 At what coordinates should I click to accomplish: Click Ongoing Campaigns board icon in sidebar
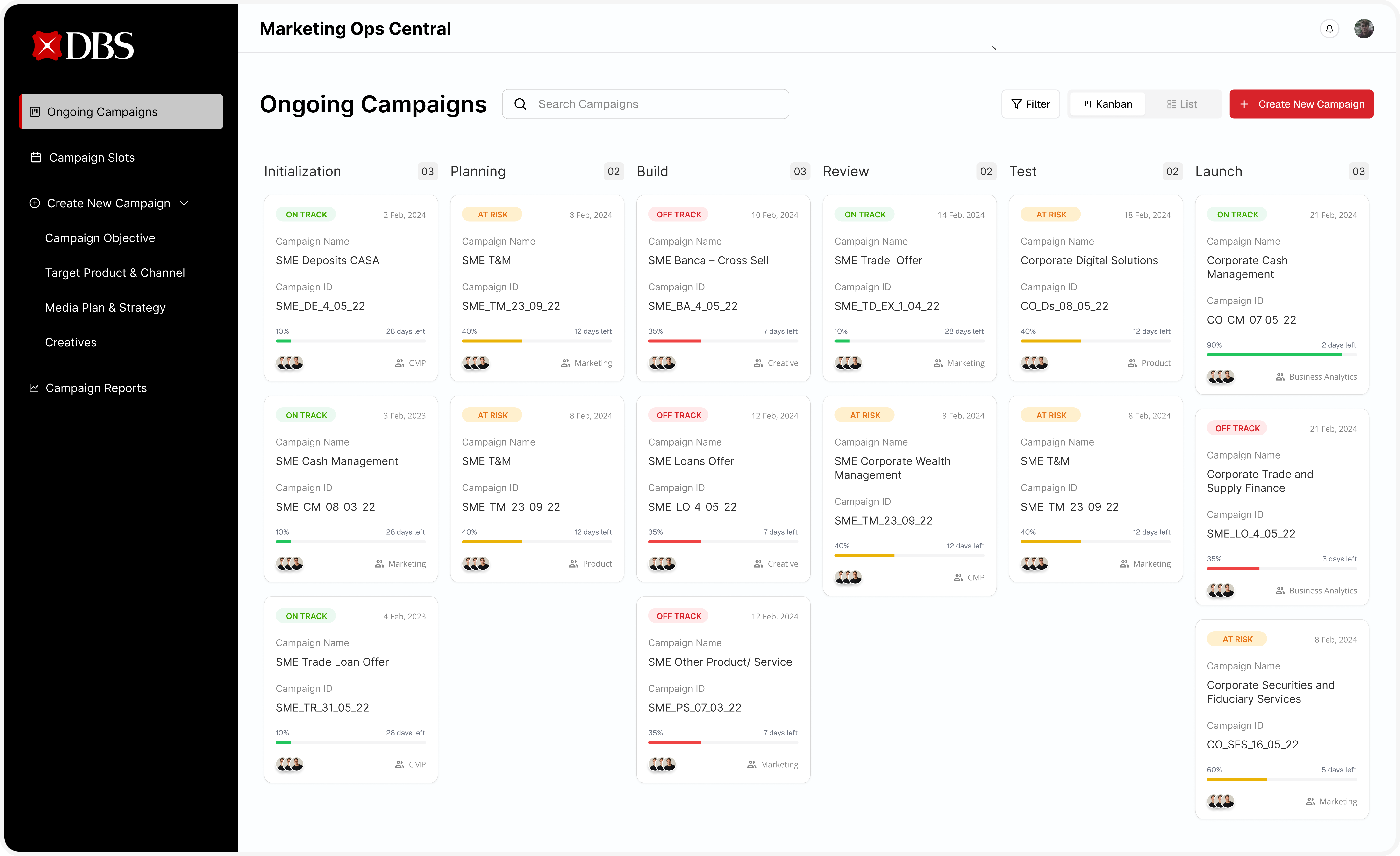pos(35,111)
